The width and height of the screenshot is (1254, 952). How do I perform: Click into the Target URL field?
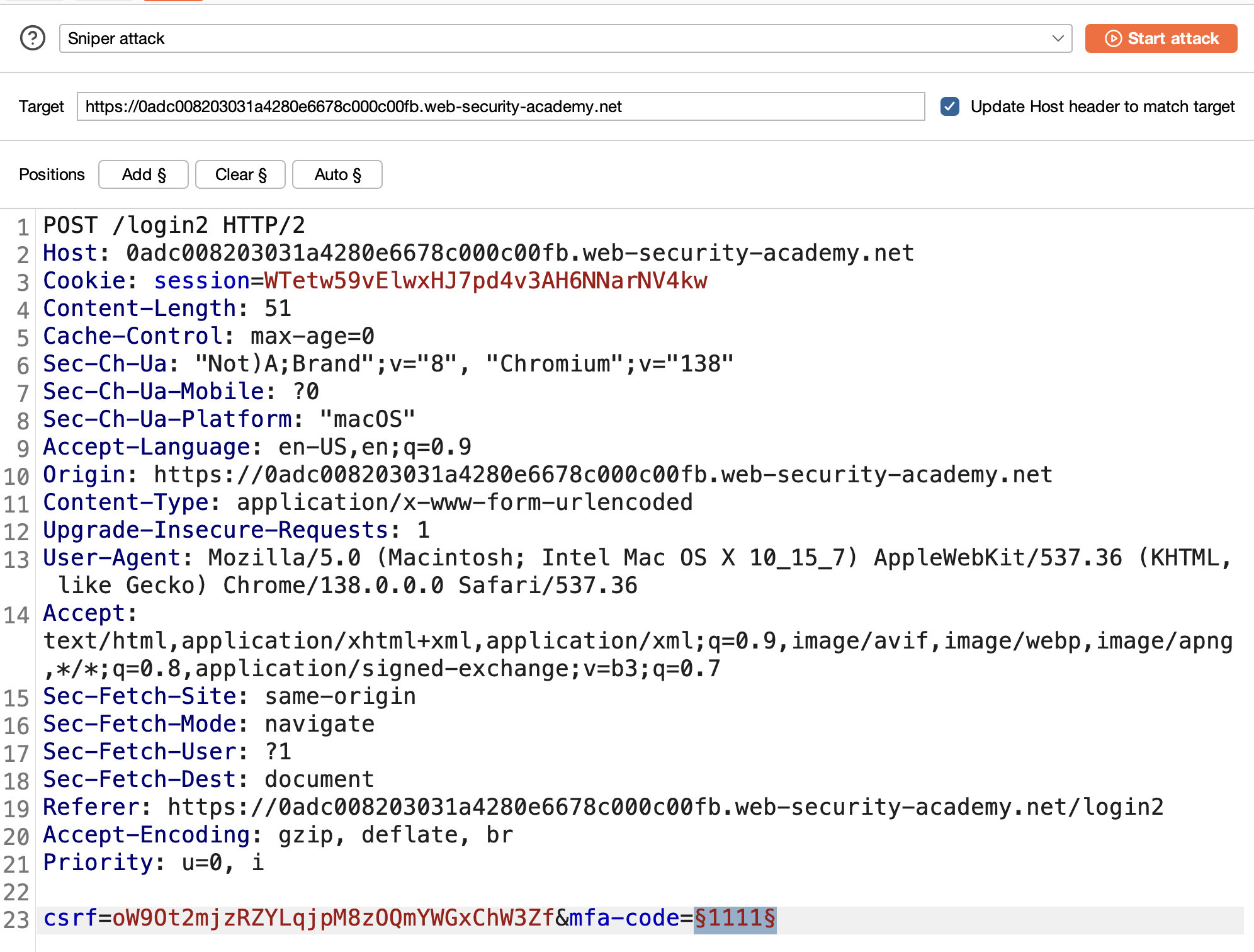pos(500,106)
